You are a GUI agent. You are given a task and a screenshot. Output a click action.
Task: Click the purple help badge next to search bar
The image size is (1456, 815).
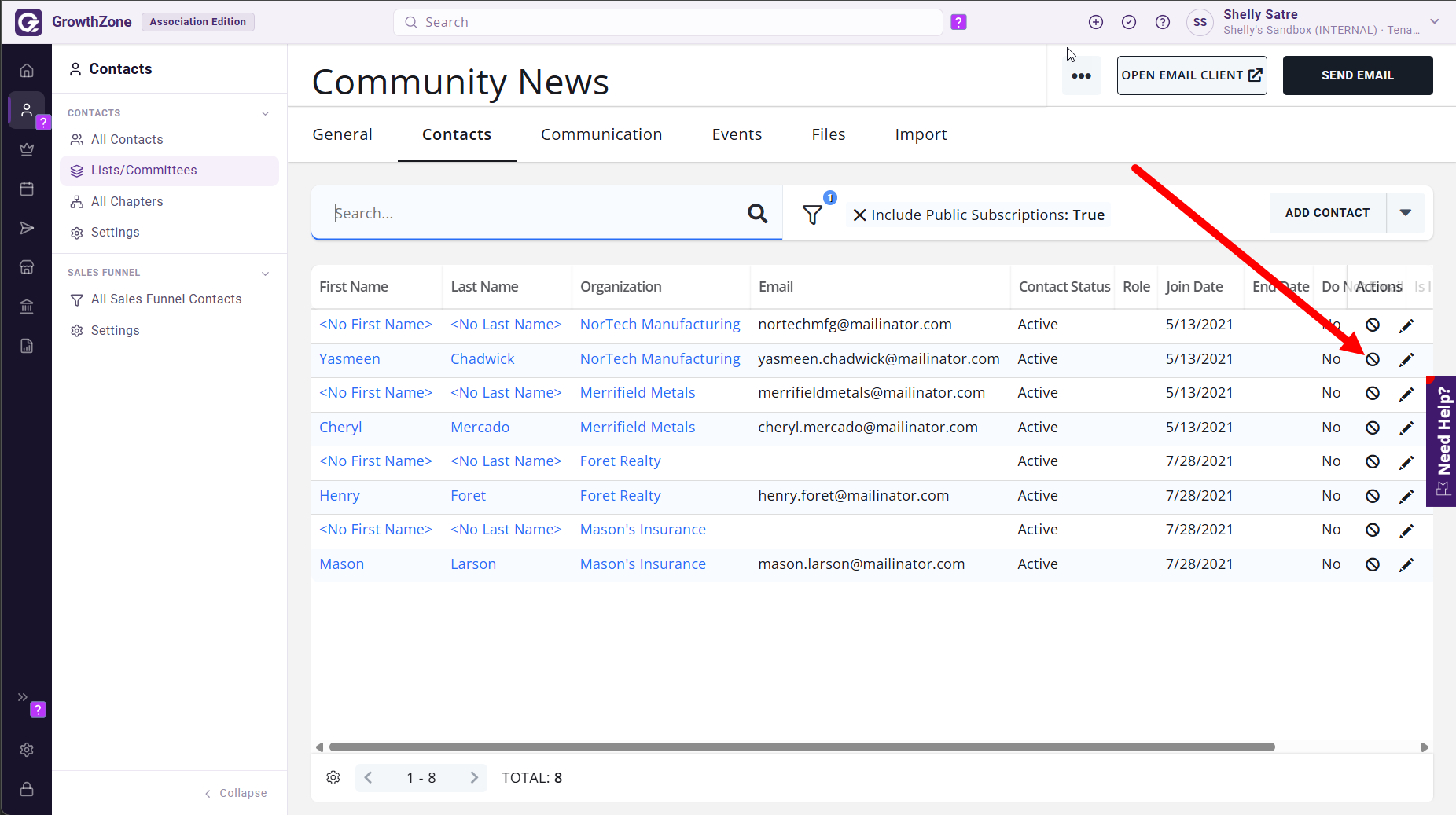click(958, 22)
